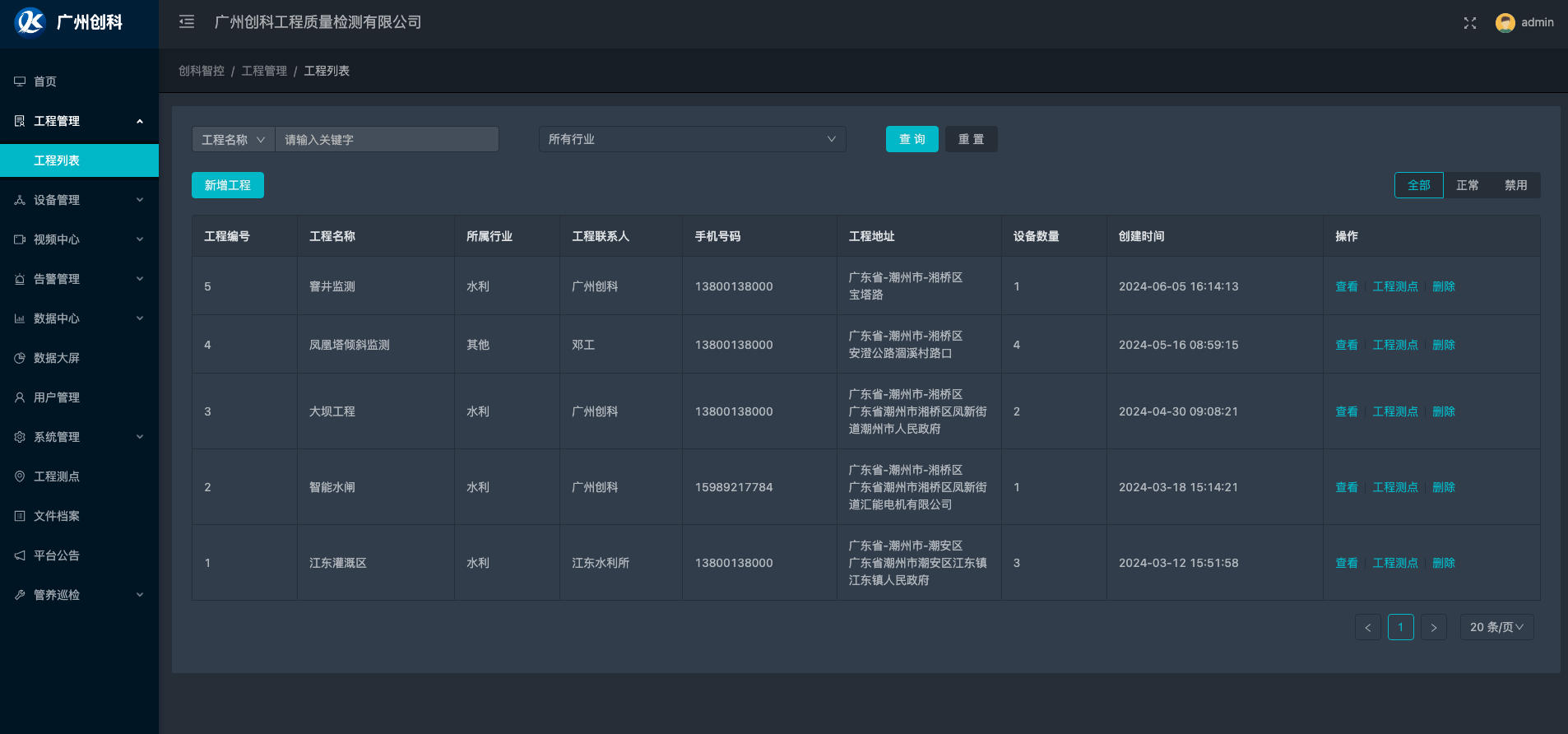Click the 工程测点 location pin icon
The image size is (1568, 734).
(x=20, y=476)
